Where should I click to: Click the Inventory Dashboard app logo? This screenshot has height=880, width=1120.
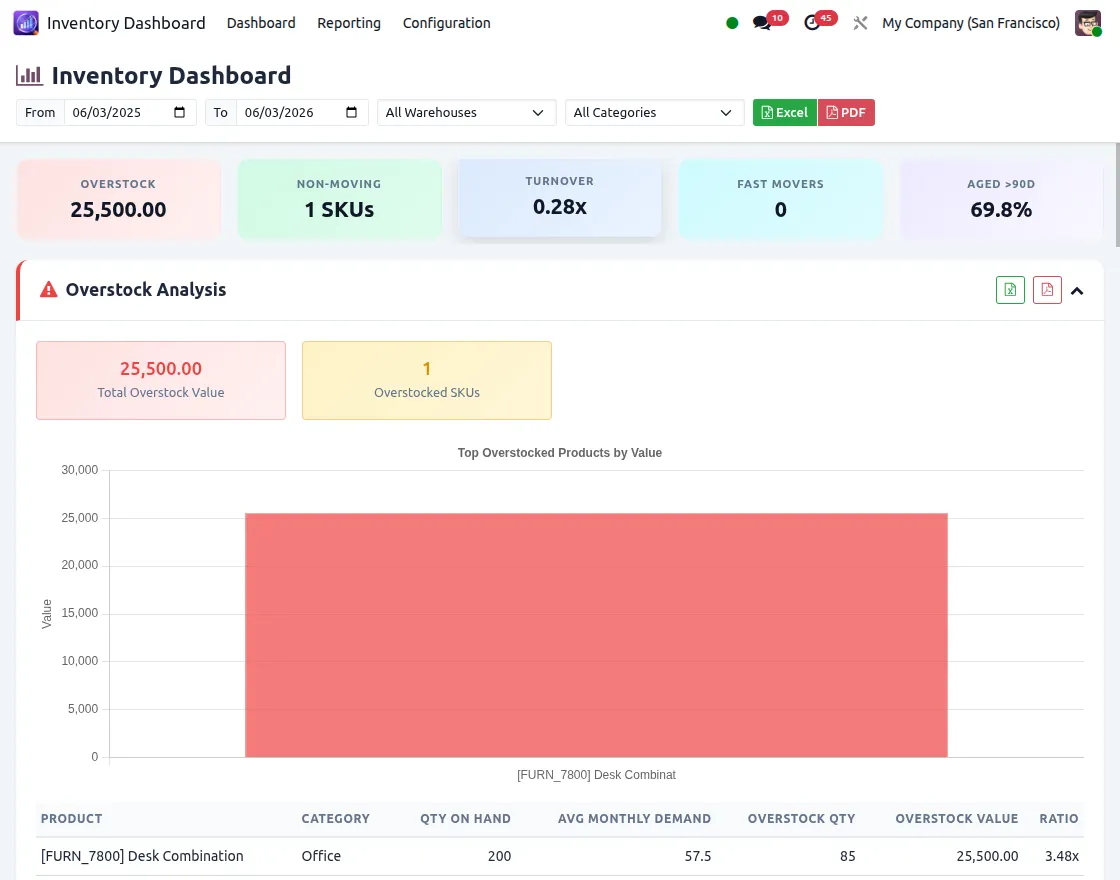click(25, 22)
